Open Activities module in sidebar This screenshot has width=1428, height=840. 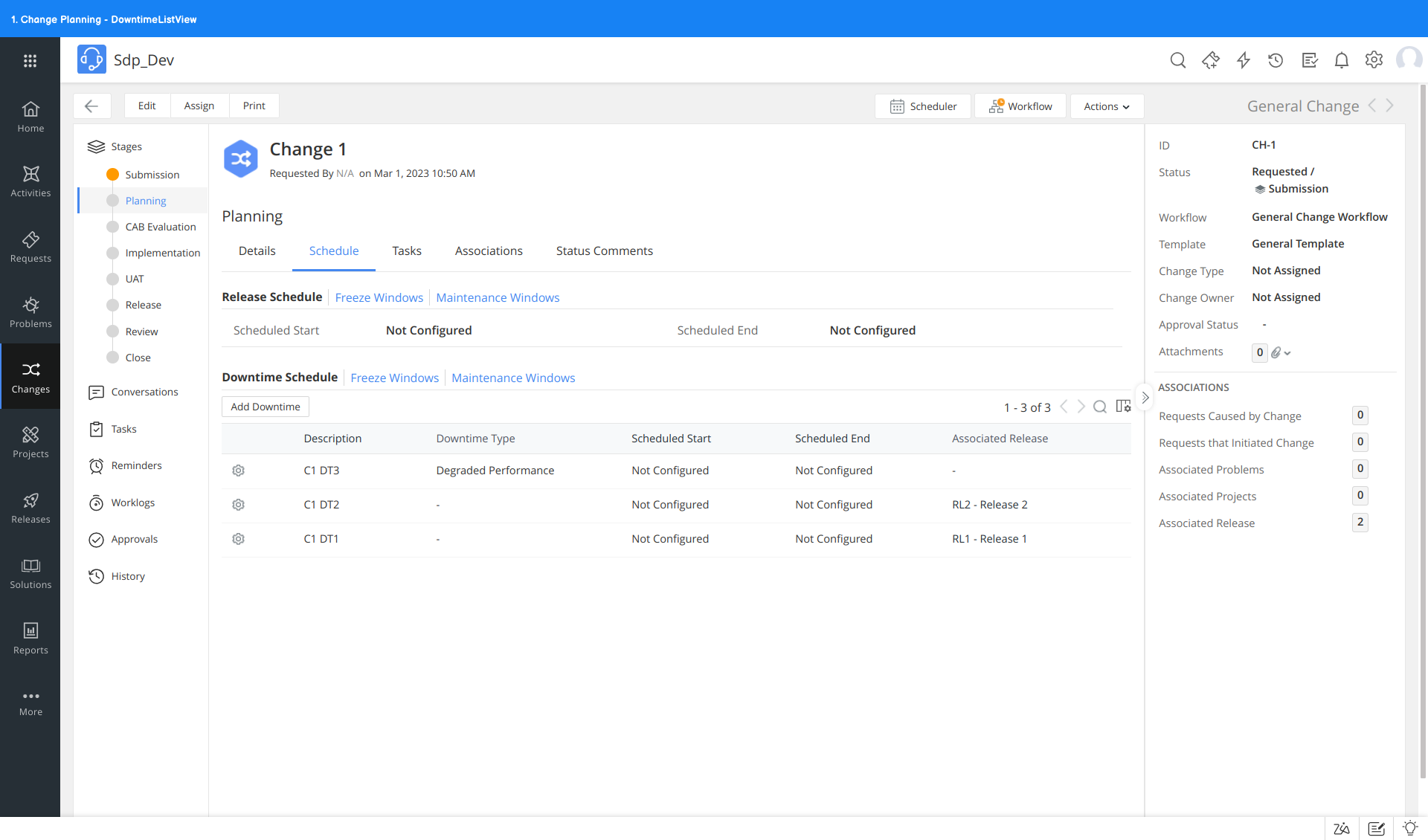[30, 182]
